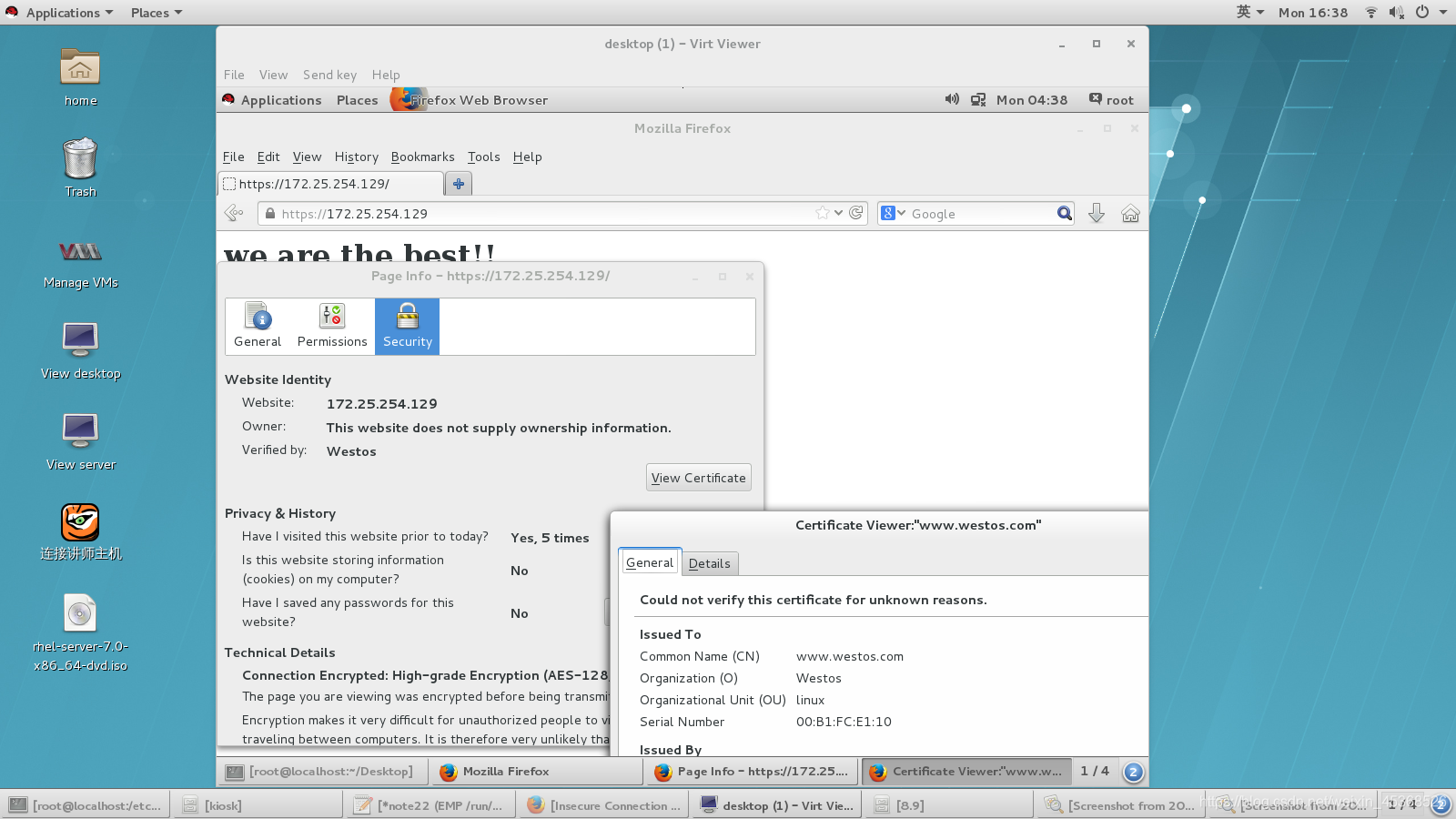Click the search magnifier icon
This screenshot has width=1456, height=819.
(x=1064, y=213)
